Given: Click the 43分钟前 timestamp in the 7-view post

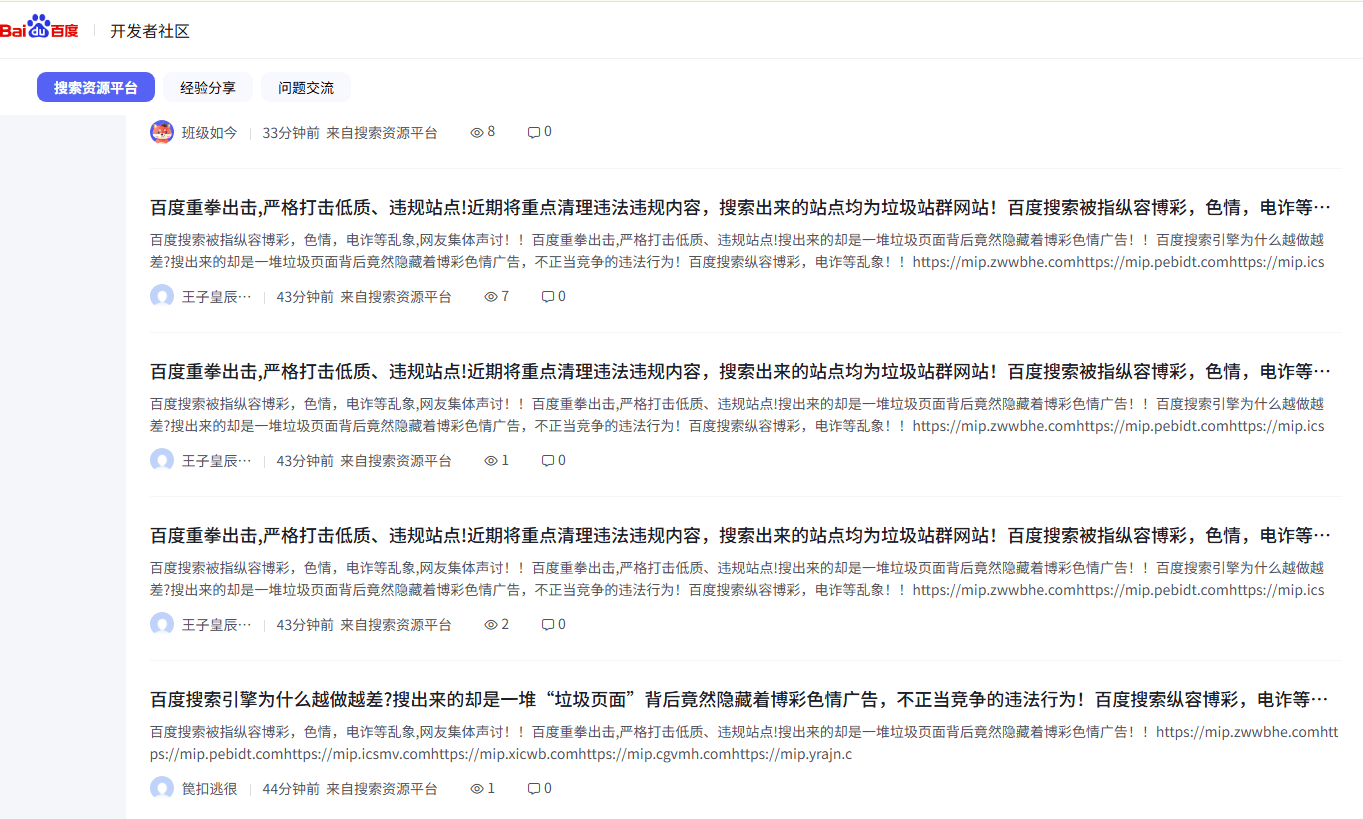Looking at the screenshot, I should [305, 296].
